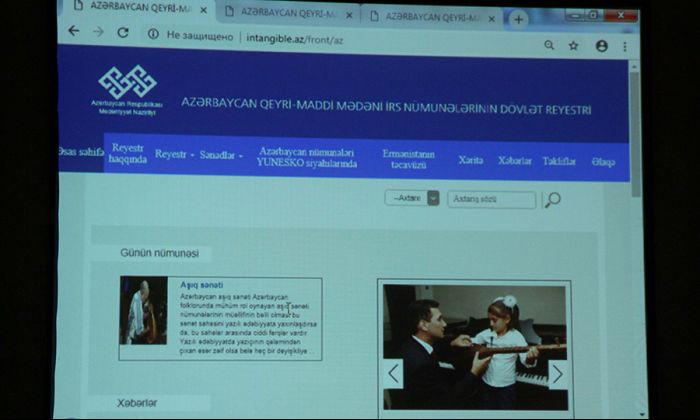Screen dimensions: 700x420
Task: Click the scrollbar down arrow
Action: (x=642, y=415)
